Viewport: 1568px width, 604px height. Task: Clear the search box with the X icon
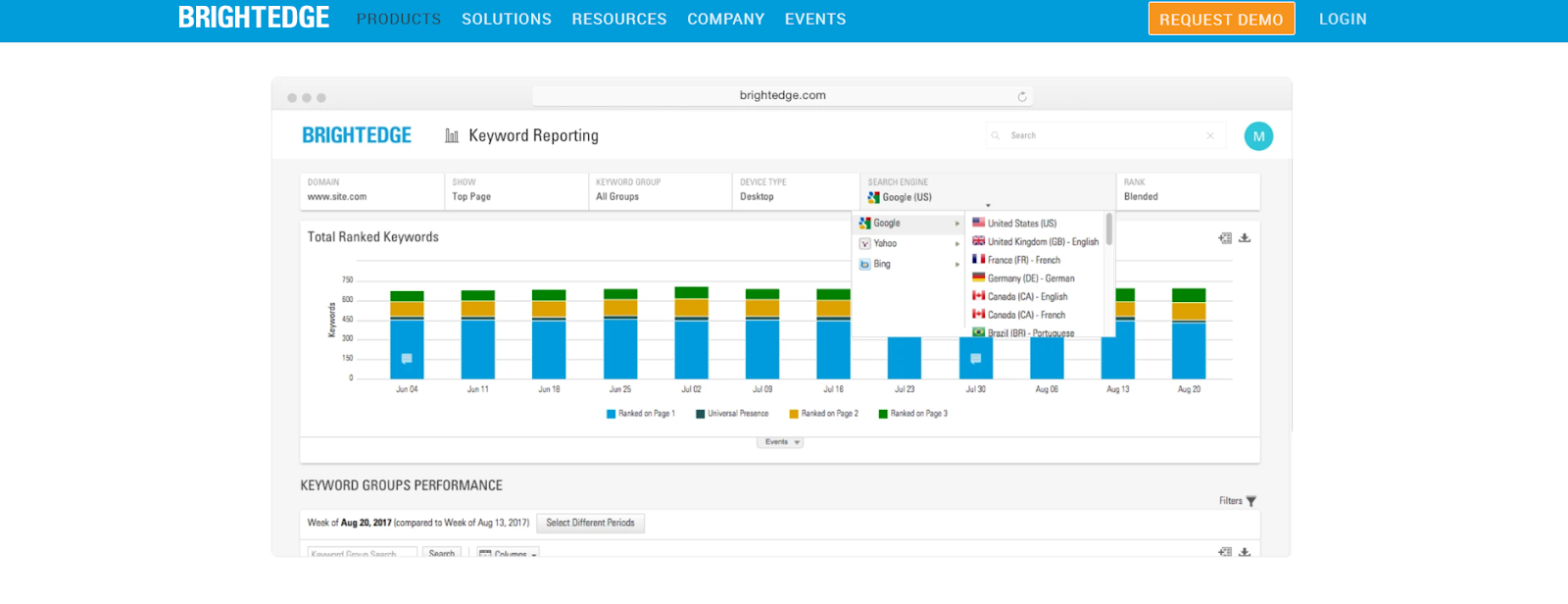click(1210, 135)
